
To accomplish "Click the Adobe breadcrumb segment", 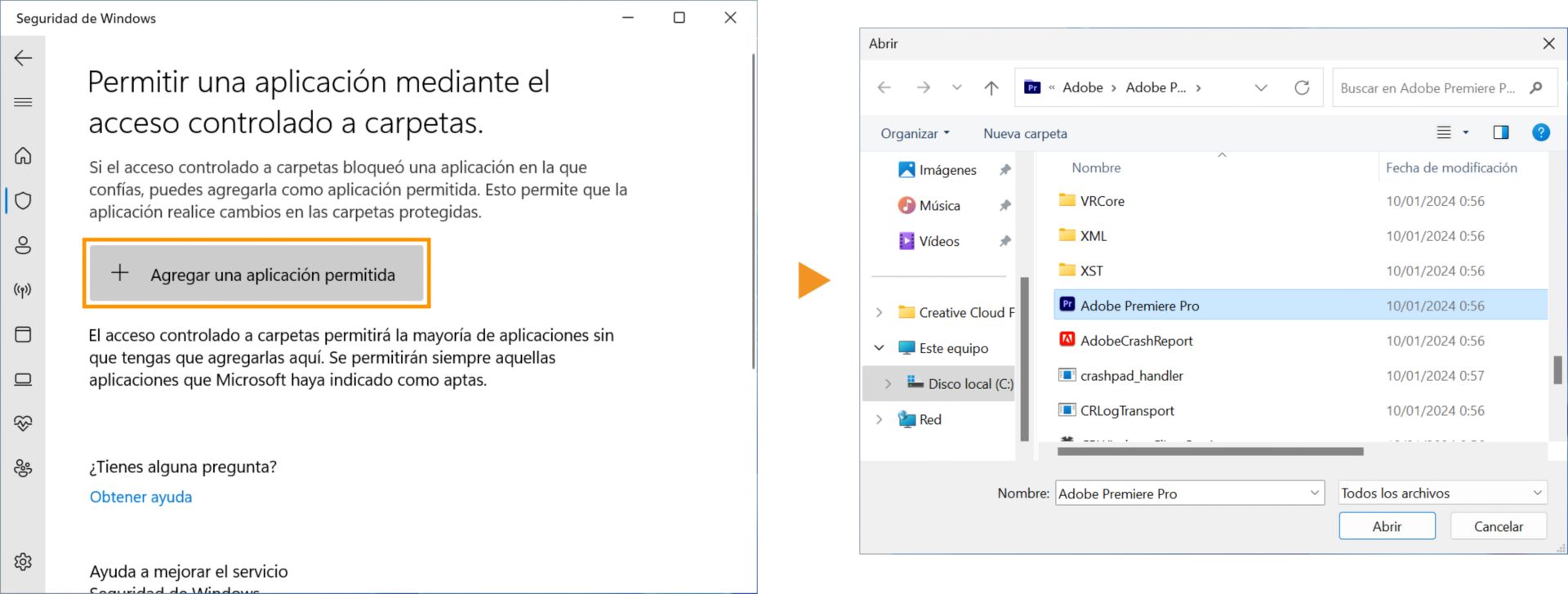I will point(1082,87).
